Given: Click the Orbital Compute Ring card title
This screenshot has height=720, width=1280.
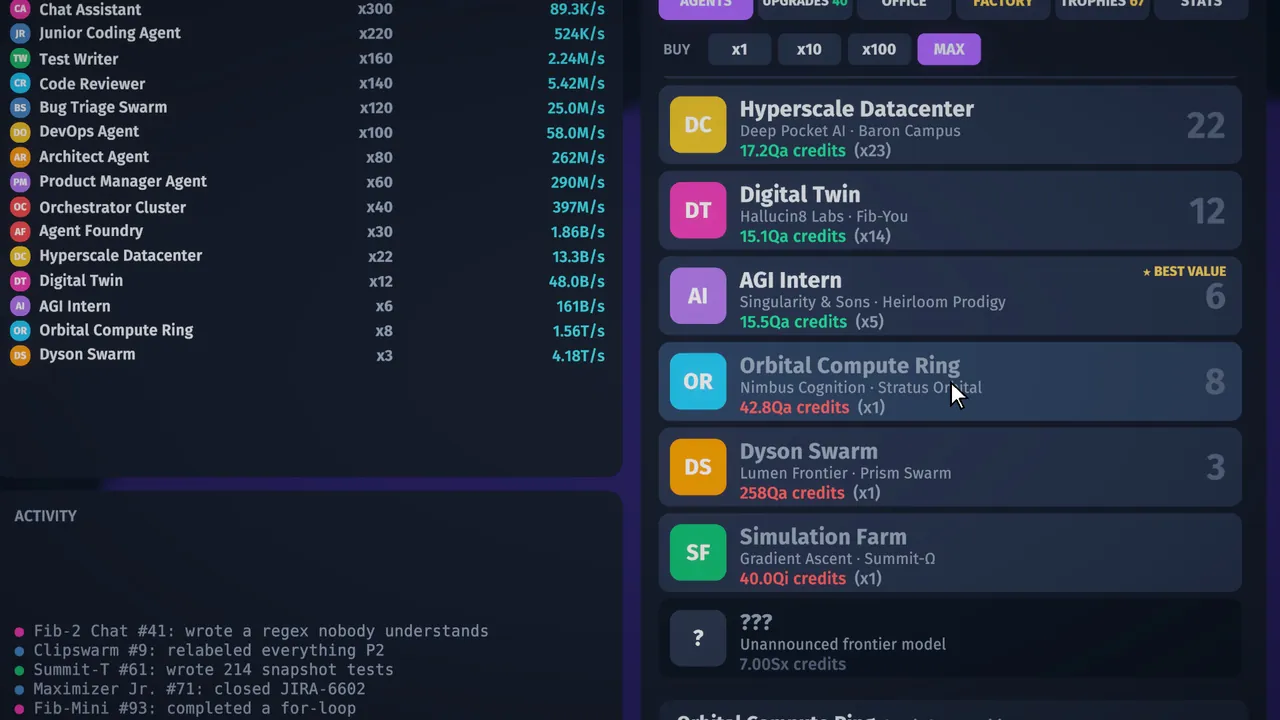Looking at the screenshot, I should 849,366.
